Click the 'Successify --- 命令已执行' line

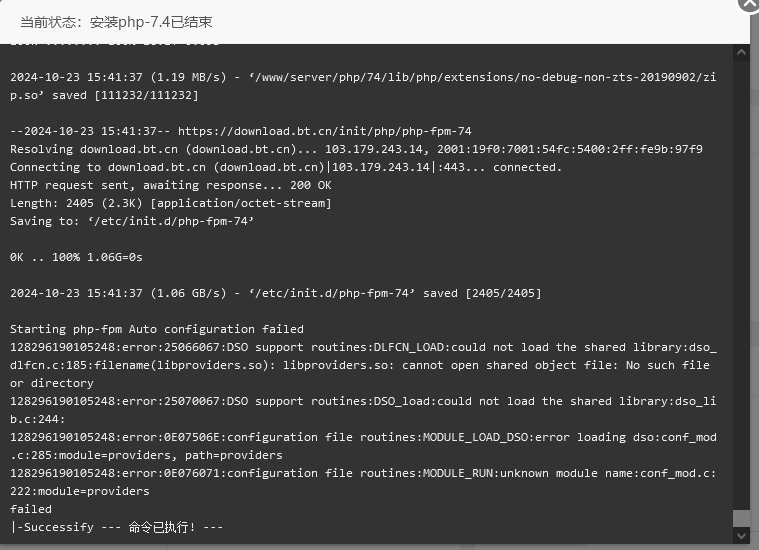click(x=116, y=527)
